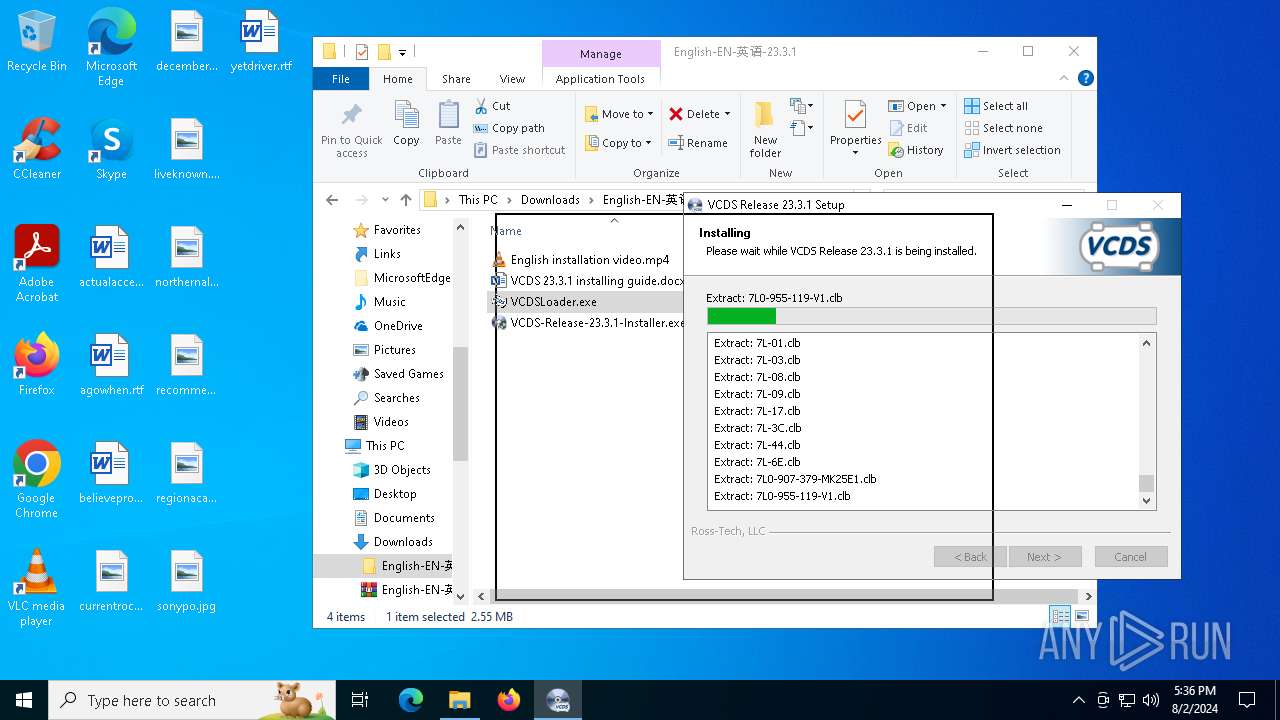Select English installation video.mp4
This screenshot has width=1280, height=720.
point(590,259)
